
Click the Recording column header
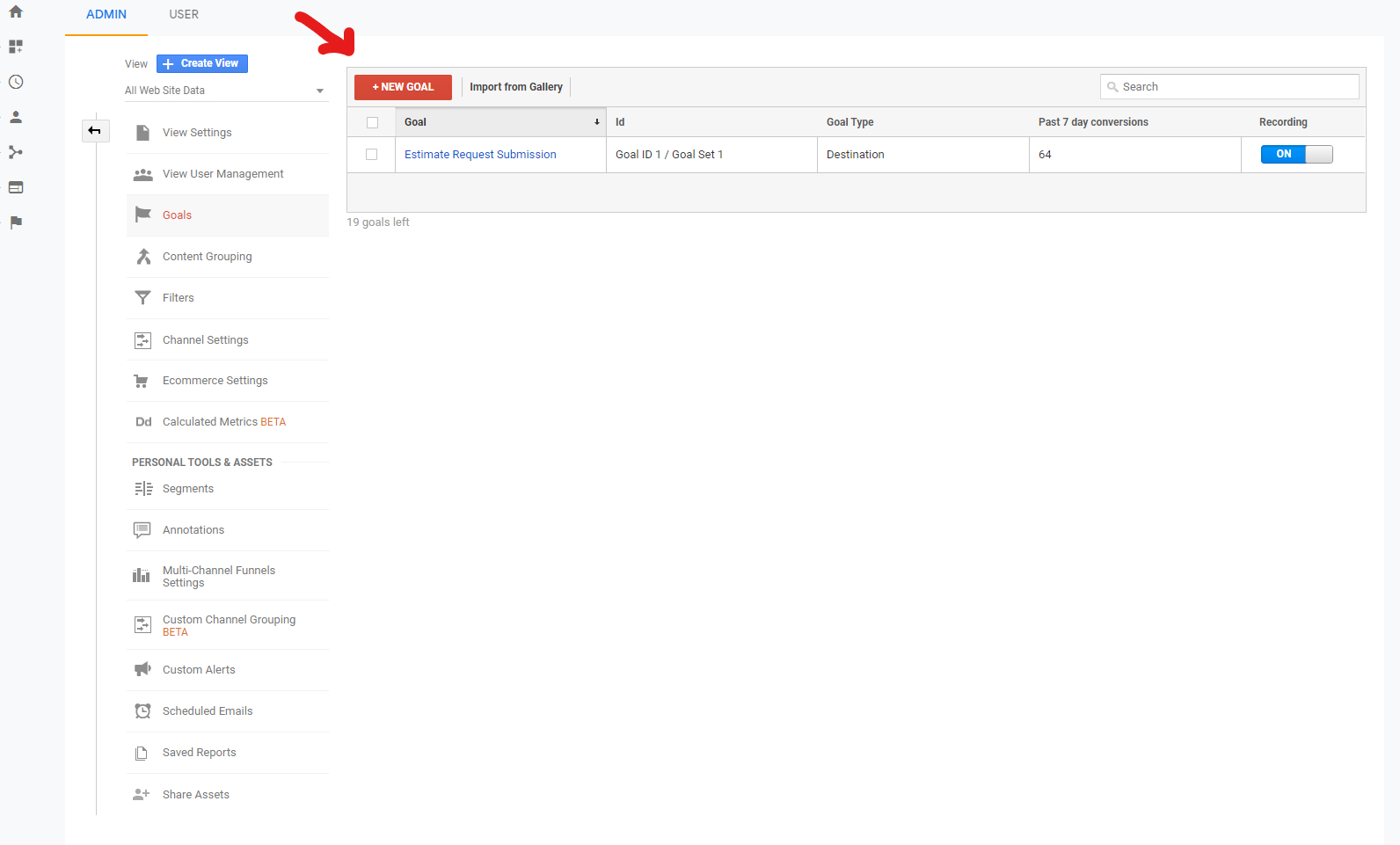click(1303, 122)
